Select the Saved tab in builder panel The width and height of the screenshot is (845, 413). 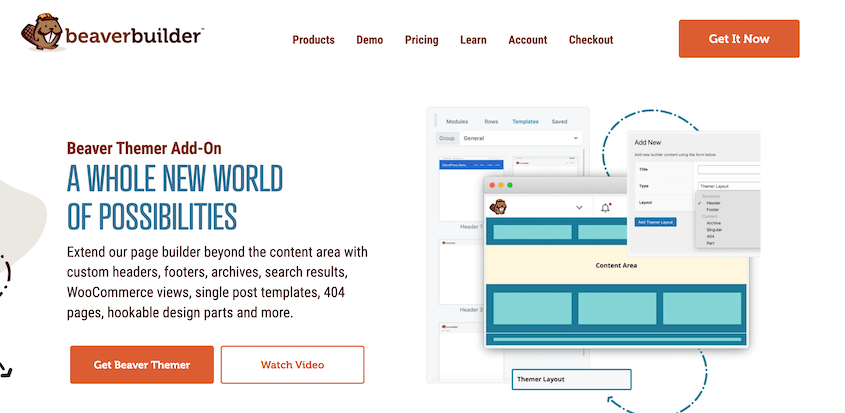559,122
